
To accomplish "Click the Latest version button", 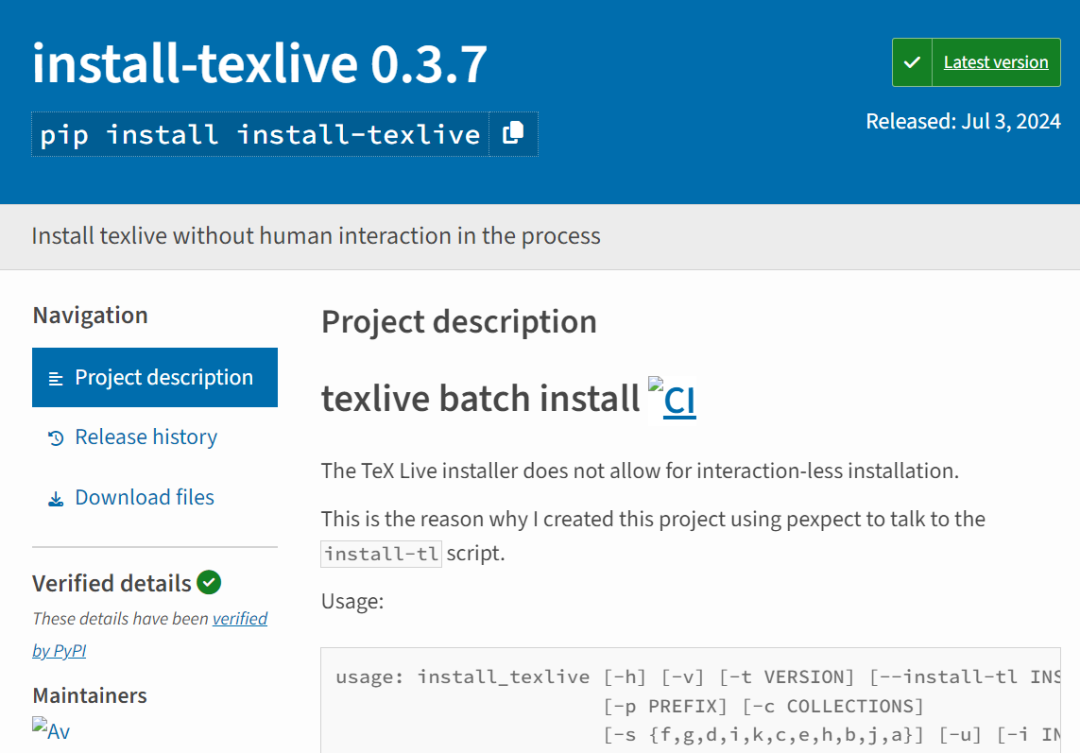I will coord(976,62).
